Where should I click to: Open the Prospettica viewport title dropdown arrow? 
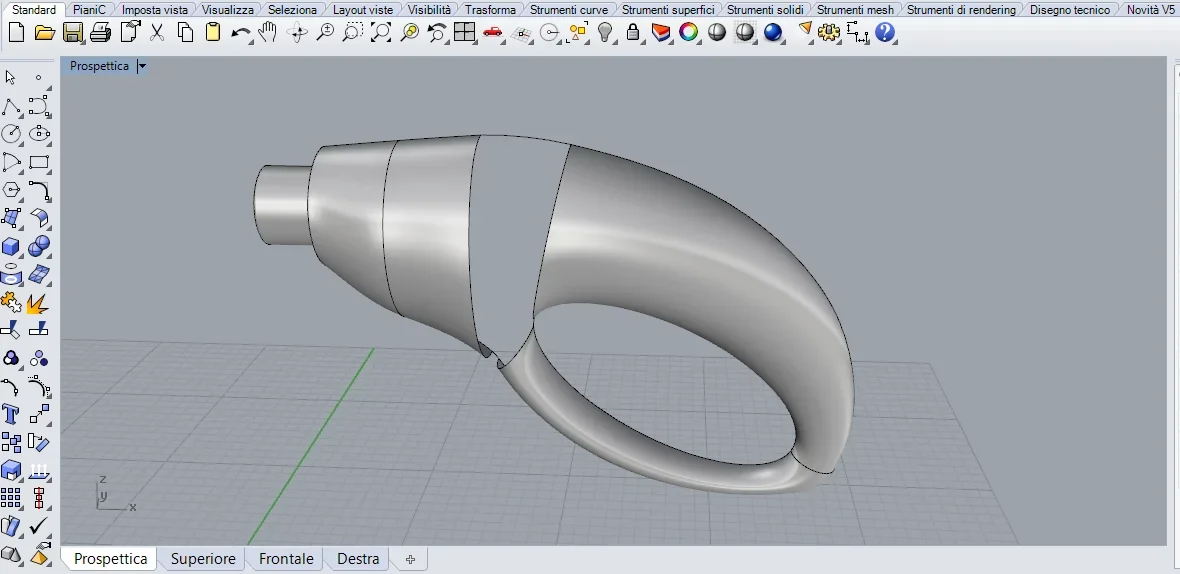point(141,66)
